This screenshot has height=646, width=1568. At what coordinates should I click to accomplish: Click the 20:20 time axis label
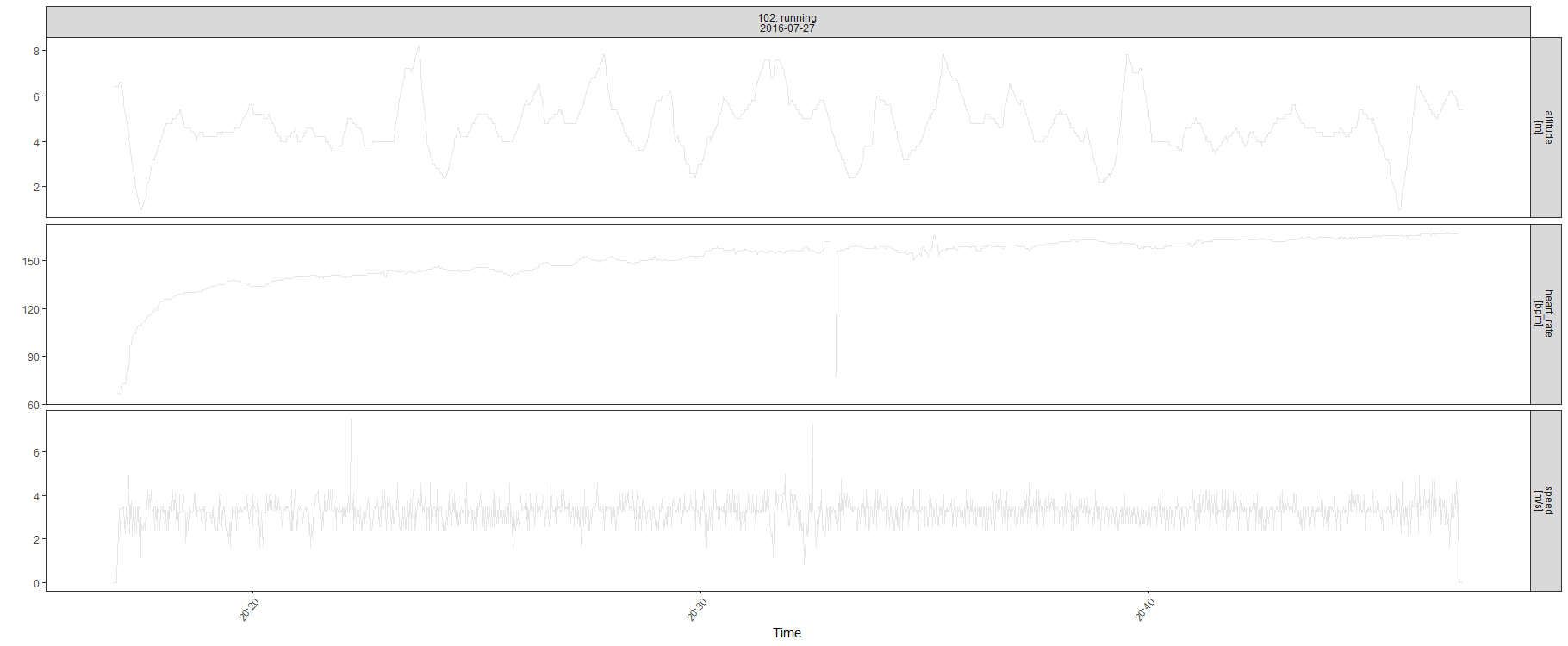(249, 611)
